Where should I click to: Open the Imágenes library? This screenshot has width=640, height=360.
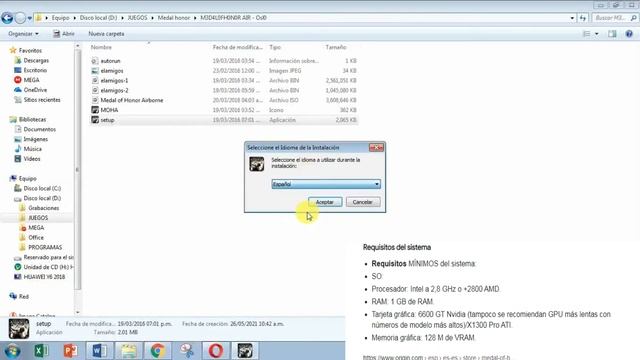36,139
